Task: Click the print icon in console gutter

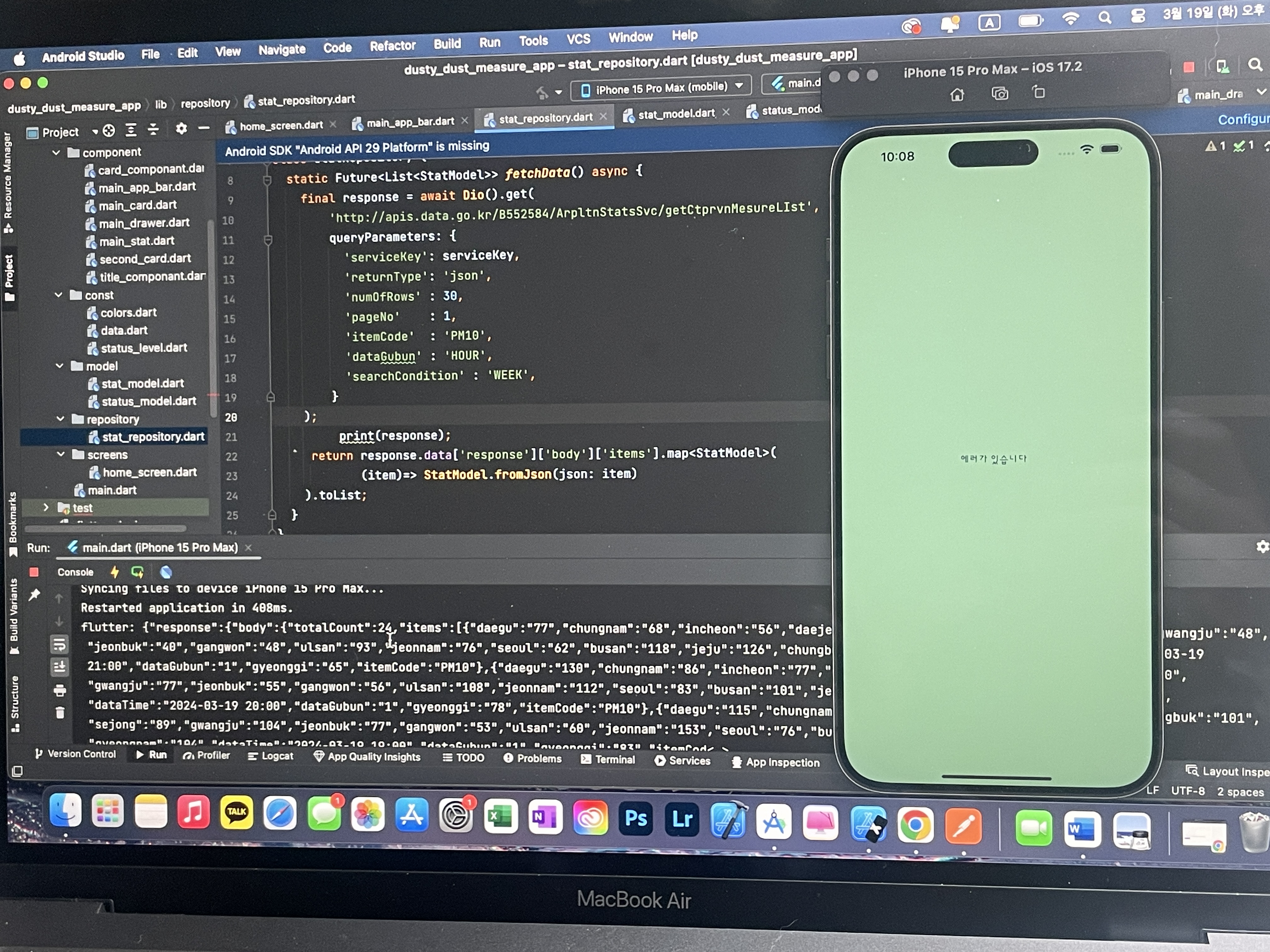Action: point(60,690)
